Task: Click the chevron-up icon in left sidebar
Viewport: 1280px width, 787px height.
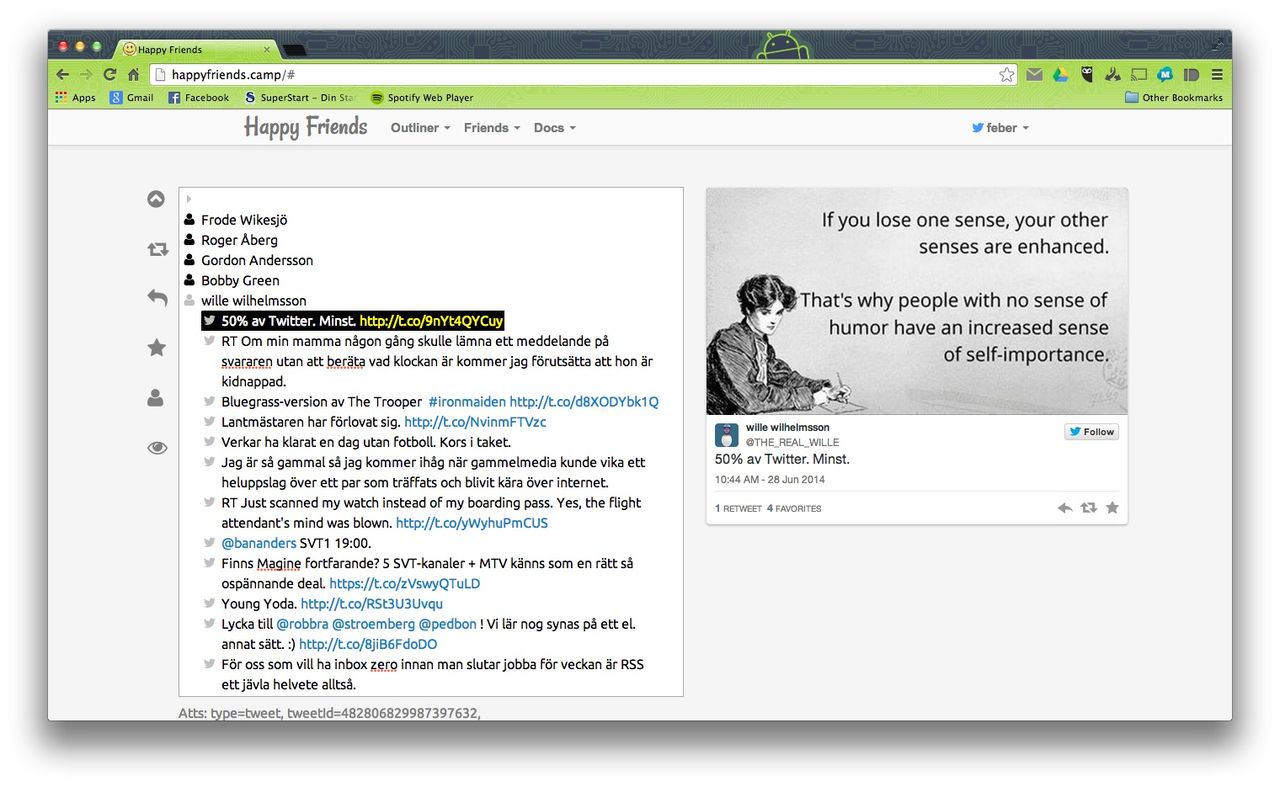Action: point(156,199)
